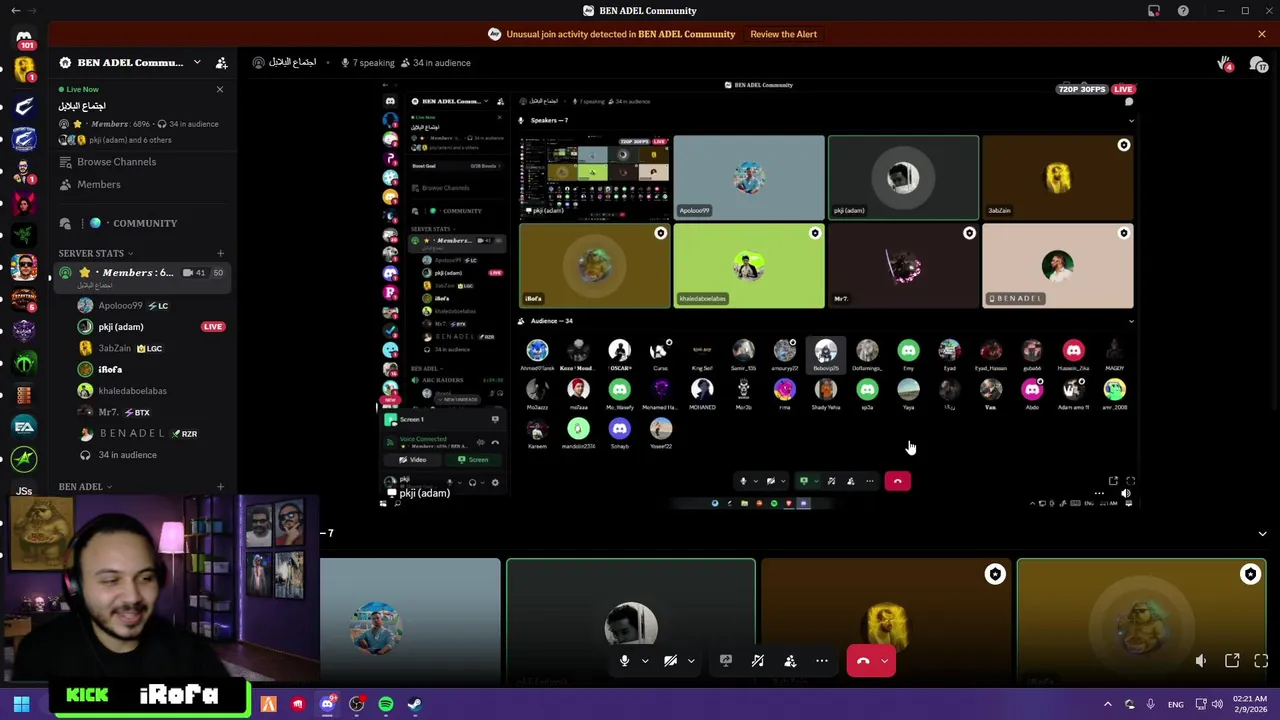The height and width of the screenshot is (720, 1280).
Task: Select user iRofa in channel list
Action: coord(110,369)
